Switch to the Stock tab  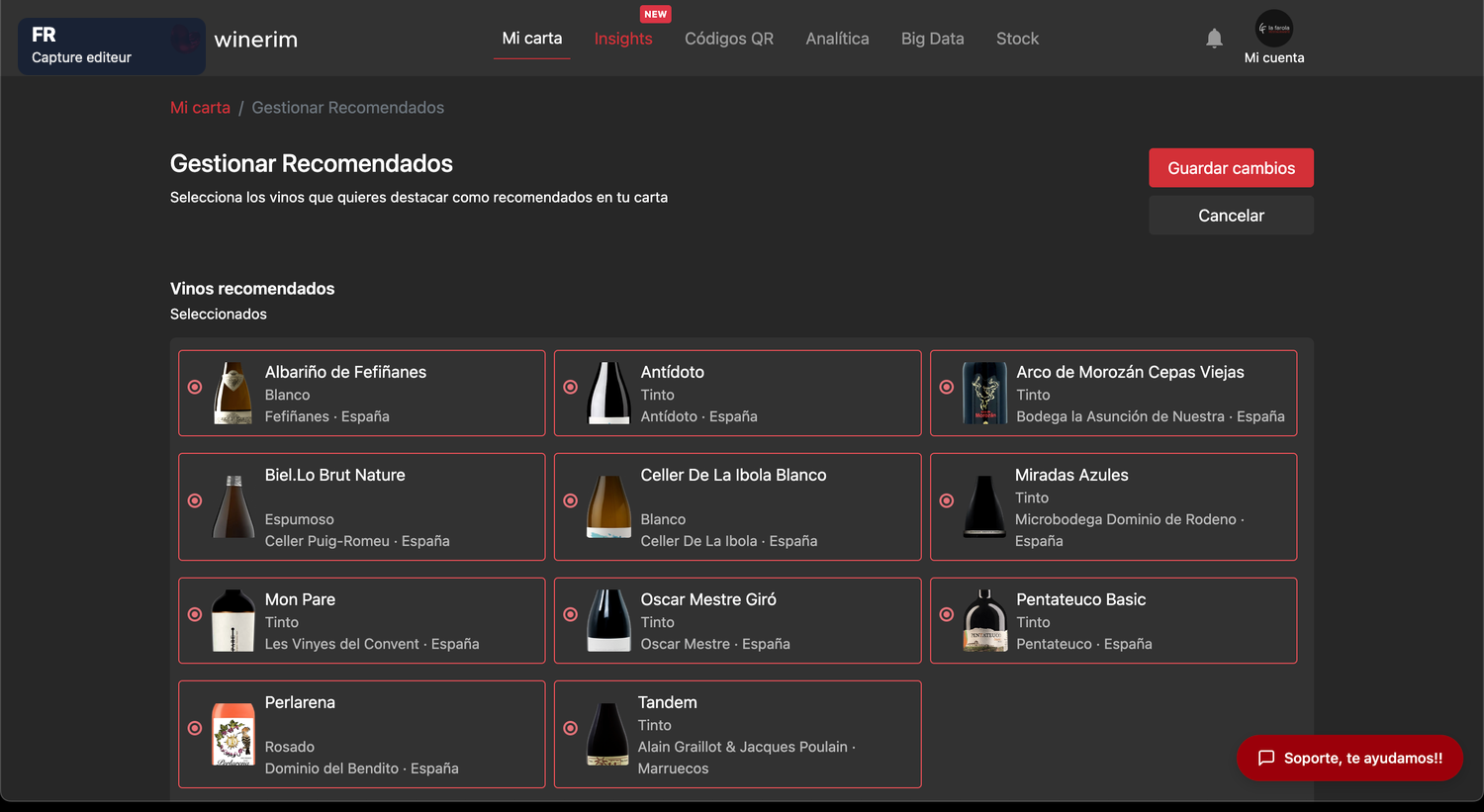tap(1017, 39)
